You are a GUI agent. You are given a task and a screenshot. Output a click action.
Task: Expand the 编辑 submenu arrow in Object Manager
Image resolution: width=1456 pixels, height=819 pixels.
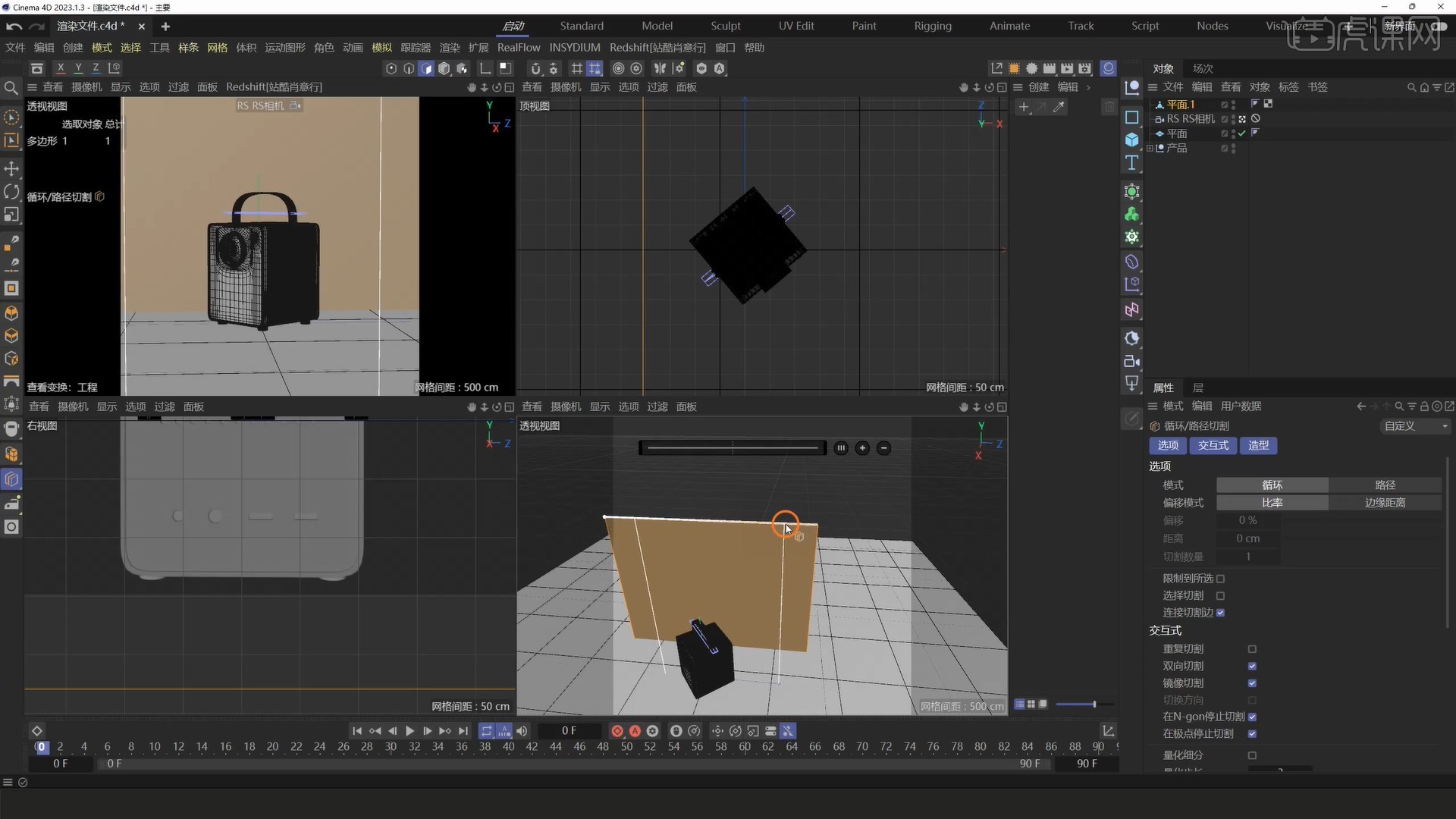point(1089,87)
